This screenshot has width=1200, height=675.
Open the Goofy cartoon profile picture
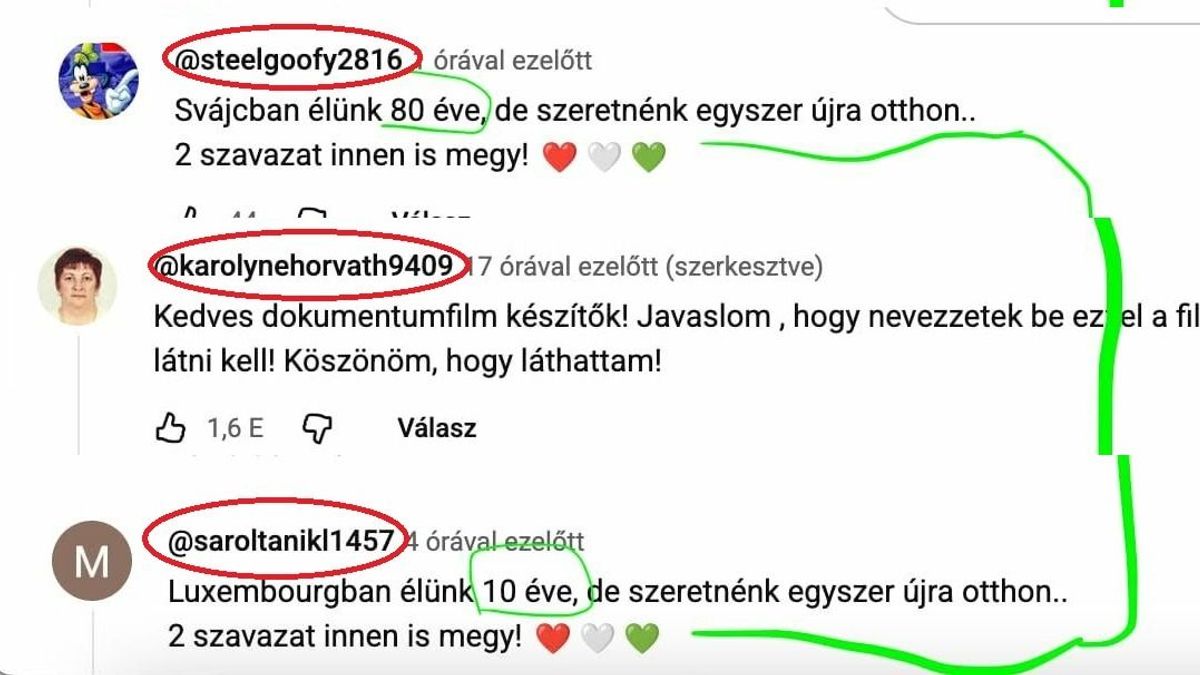92,80
